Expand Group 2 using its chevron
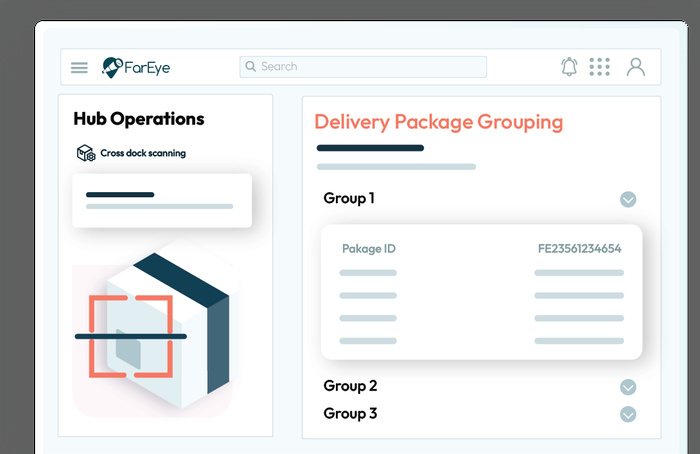Screen dimensions: 700x454 [x=628, y=387]
